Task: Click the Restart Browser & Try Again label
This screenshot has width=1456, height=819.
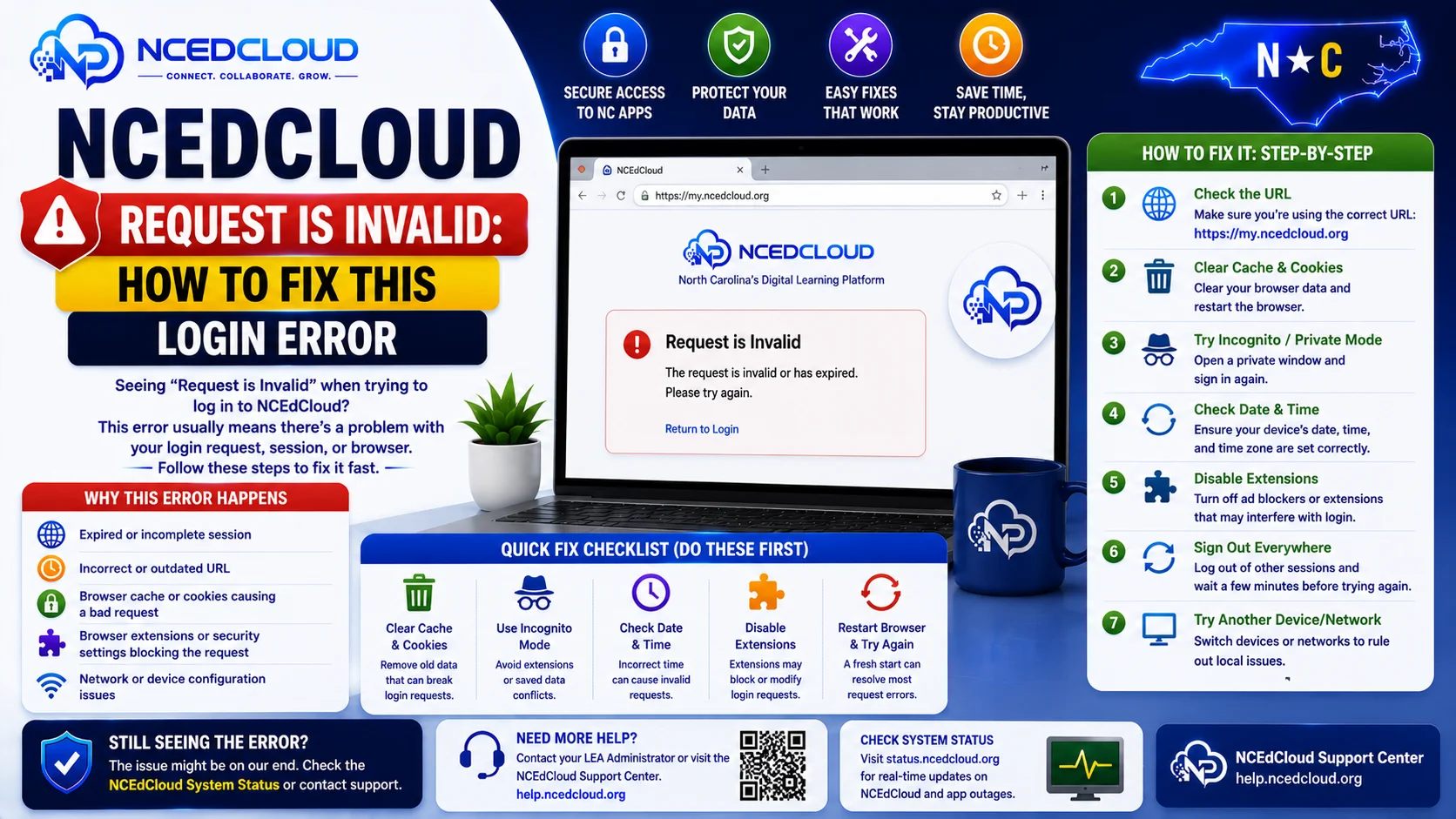Action: click(x=881, y=636)
